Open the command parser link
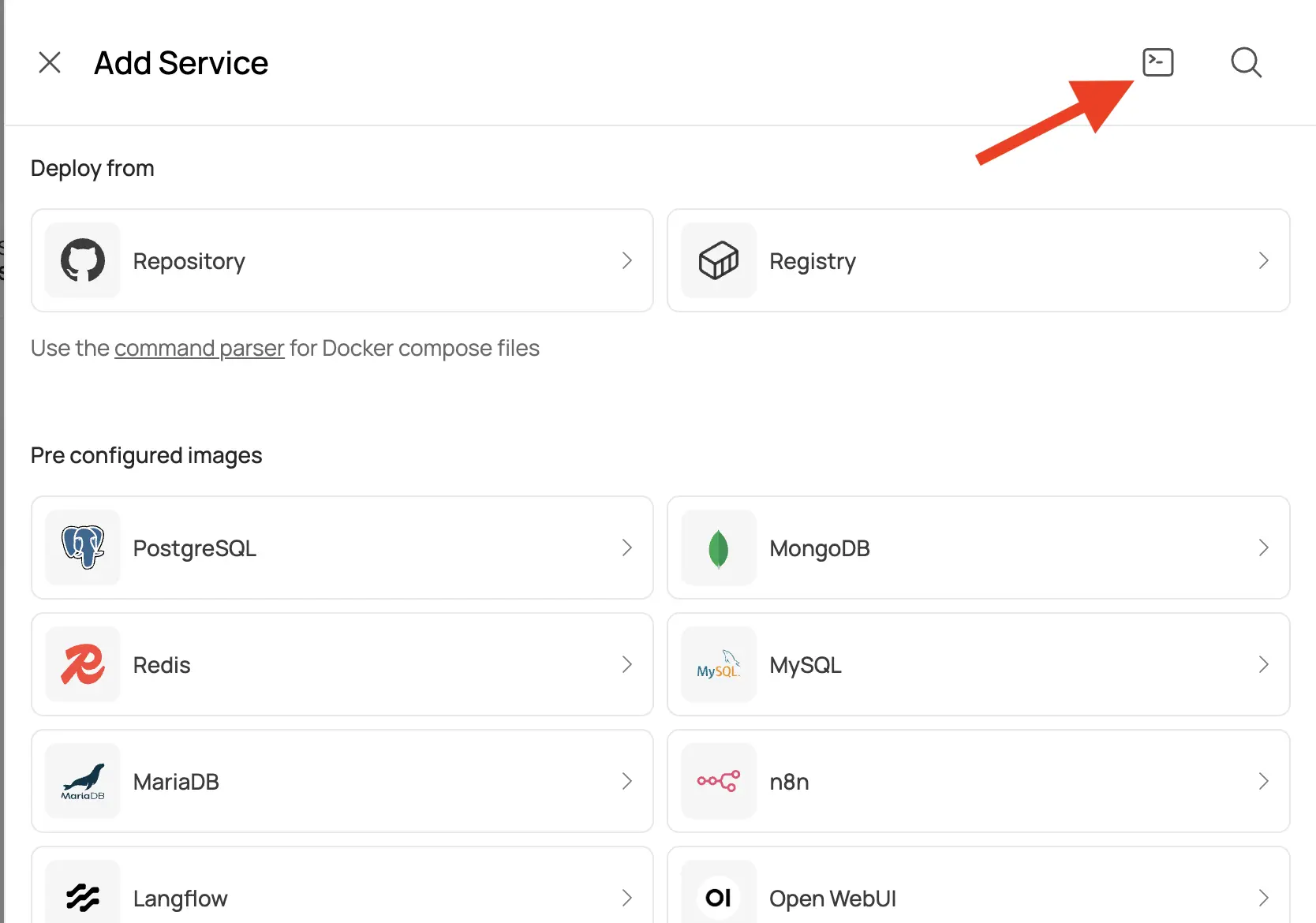This screenshot has width=1316, height=923. pyautogui.click(x=199, y=348)
